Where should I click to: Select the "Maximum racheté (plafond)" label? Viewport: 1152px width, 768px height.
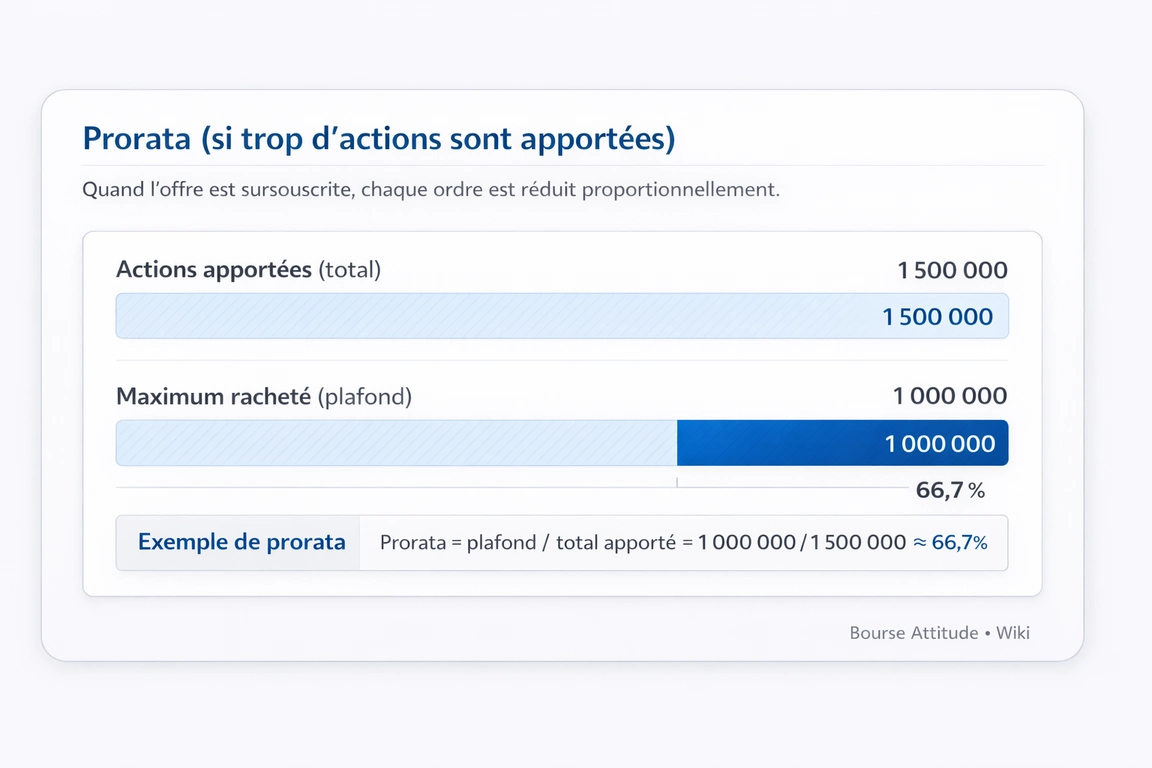pos(264,396)
